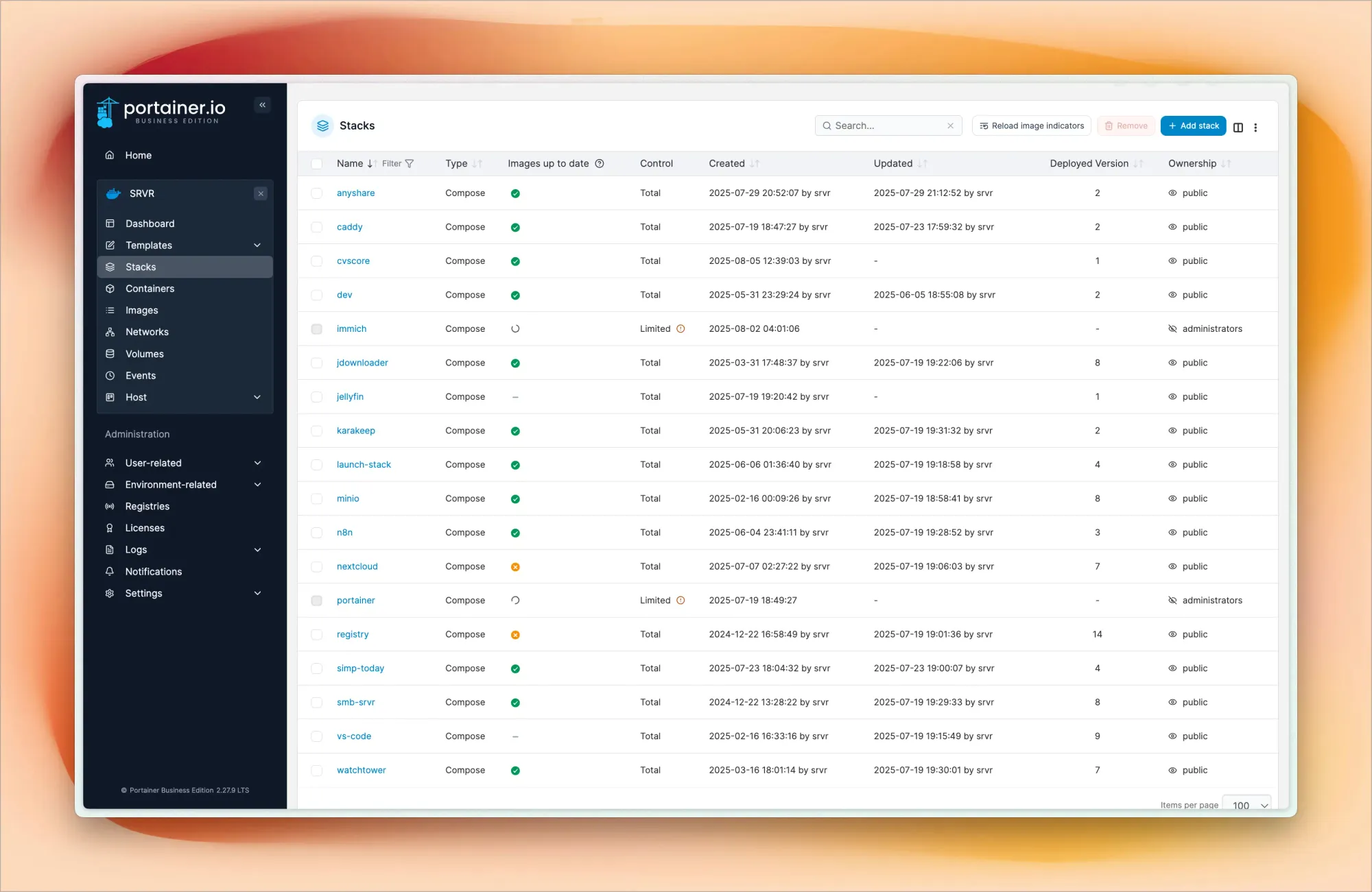
Task: Click the SRVR Docker whale icon
Action: (x=113, y=193)
